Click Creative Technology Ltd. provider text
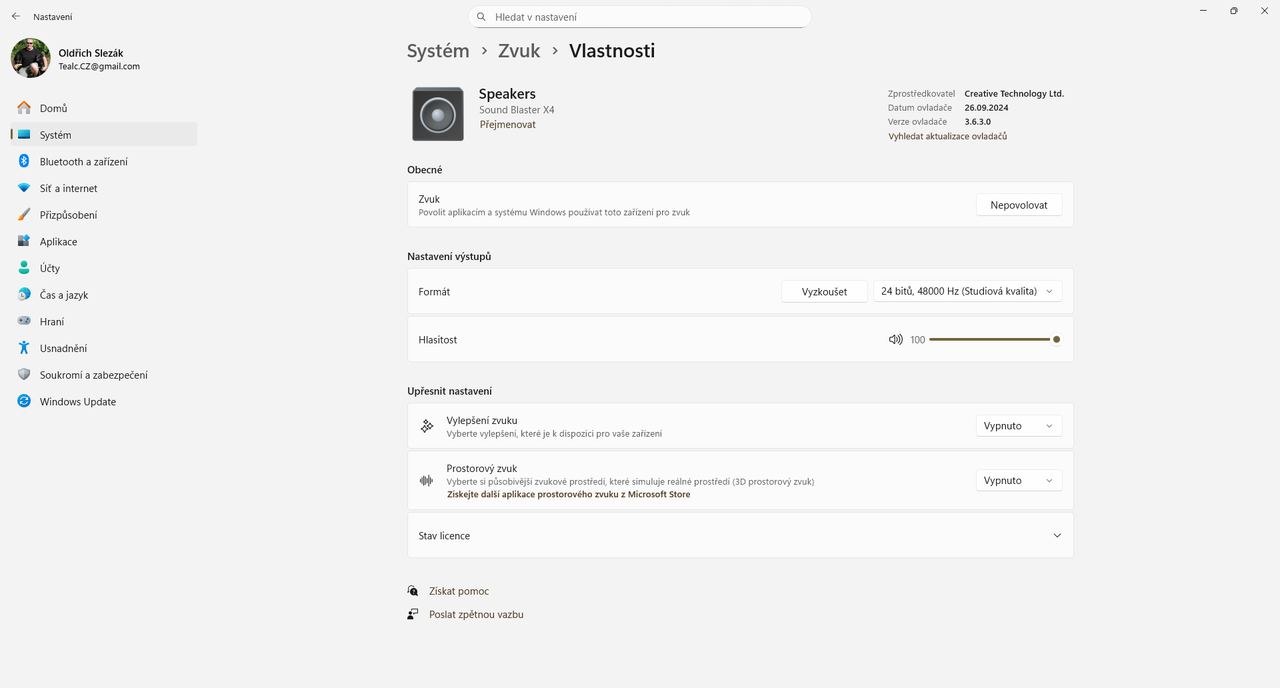 point(1014,94)
